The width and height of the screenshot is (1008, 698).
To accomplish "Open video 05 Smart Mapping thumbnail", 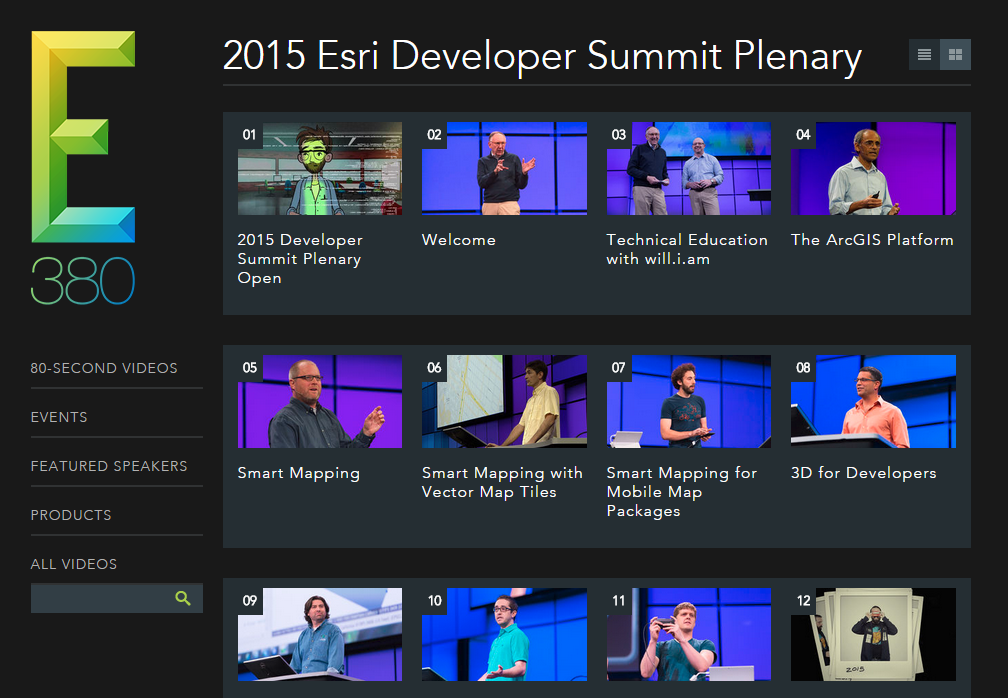I will point(320,402).
